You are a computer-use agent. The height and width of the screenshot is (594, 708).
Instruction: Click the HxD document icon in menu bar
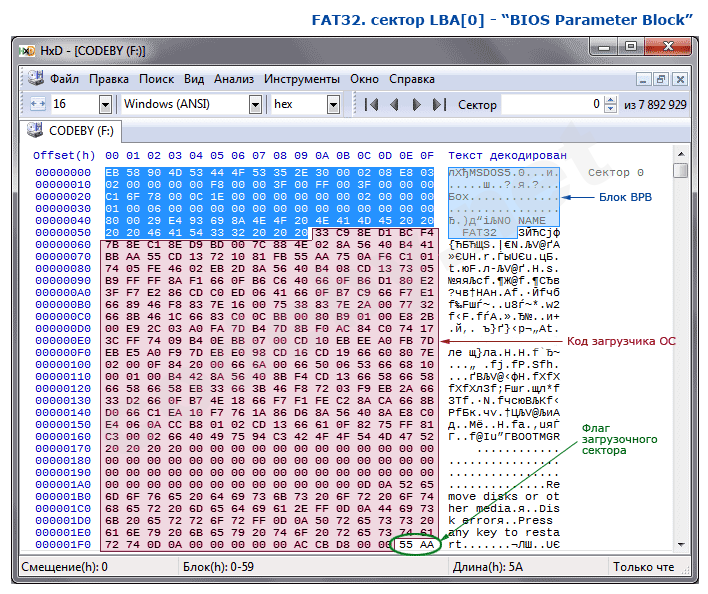pyautogui.click(x=35, y=79)
